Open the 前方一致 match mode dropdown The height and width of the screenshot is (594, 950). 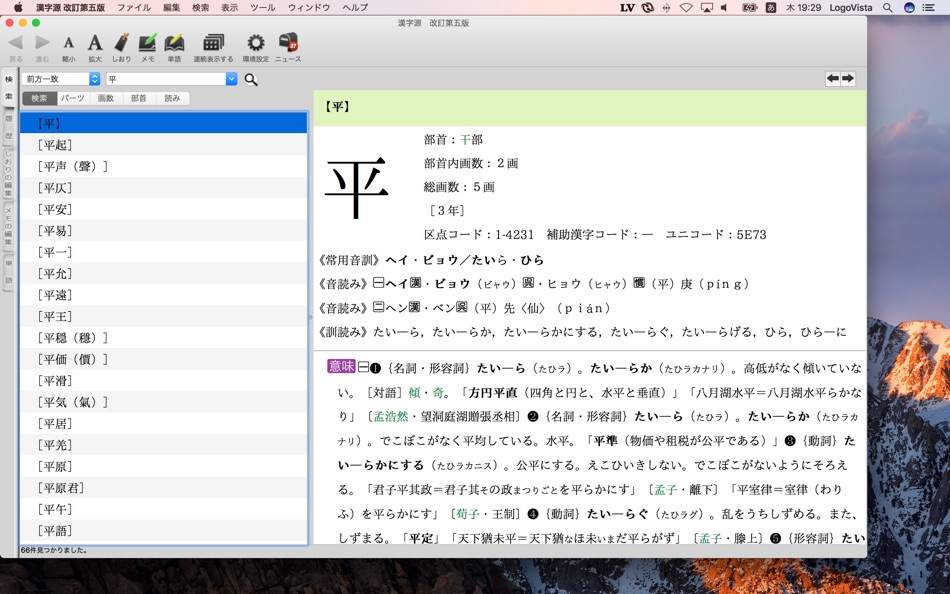(x=61, y=79)
